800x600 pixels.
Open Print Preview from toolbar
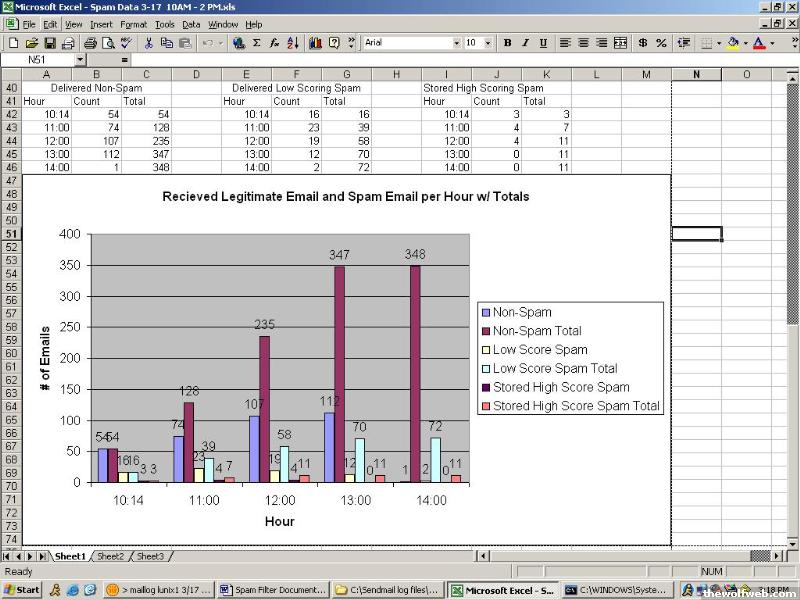pyautogui.click(x=107, y=43)
